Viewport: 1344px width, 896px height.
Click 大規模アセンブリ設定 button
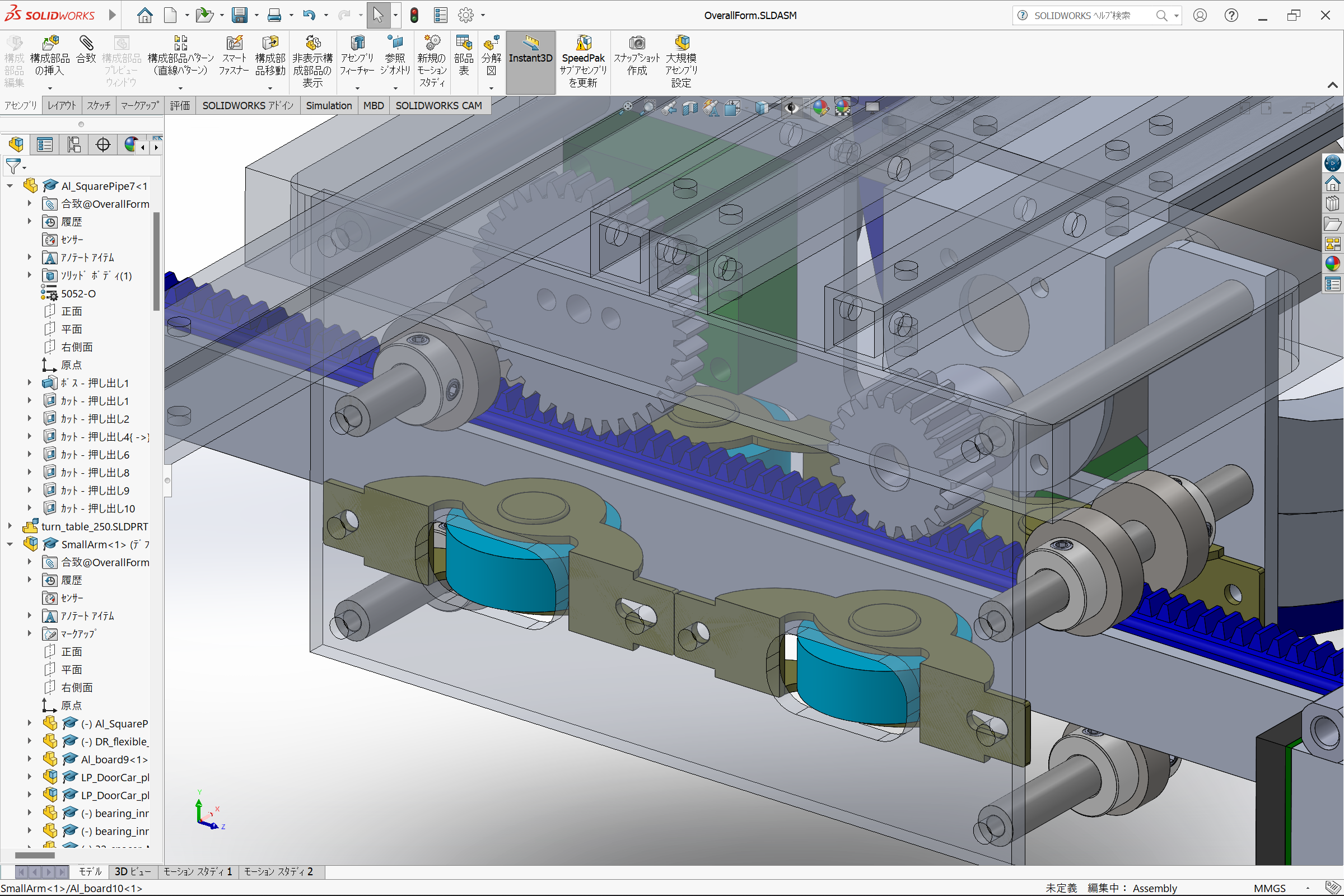681,62
